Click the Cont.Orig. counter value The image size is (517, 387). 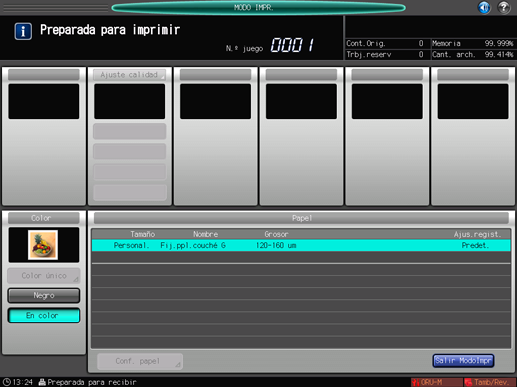[421, 43]
